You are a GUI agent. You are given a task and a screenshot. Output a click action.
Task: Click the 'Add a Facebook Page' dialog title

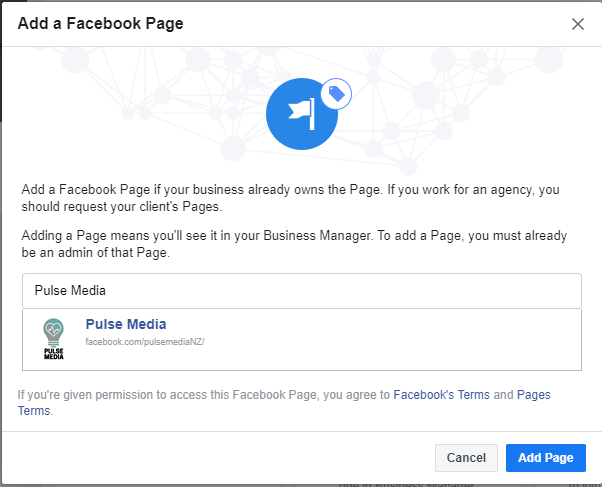(x=101, y=23)
